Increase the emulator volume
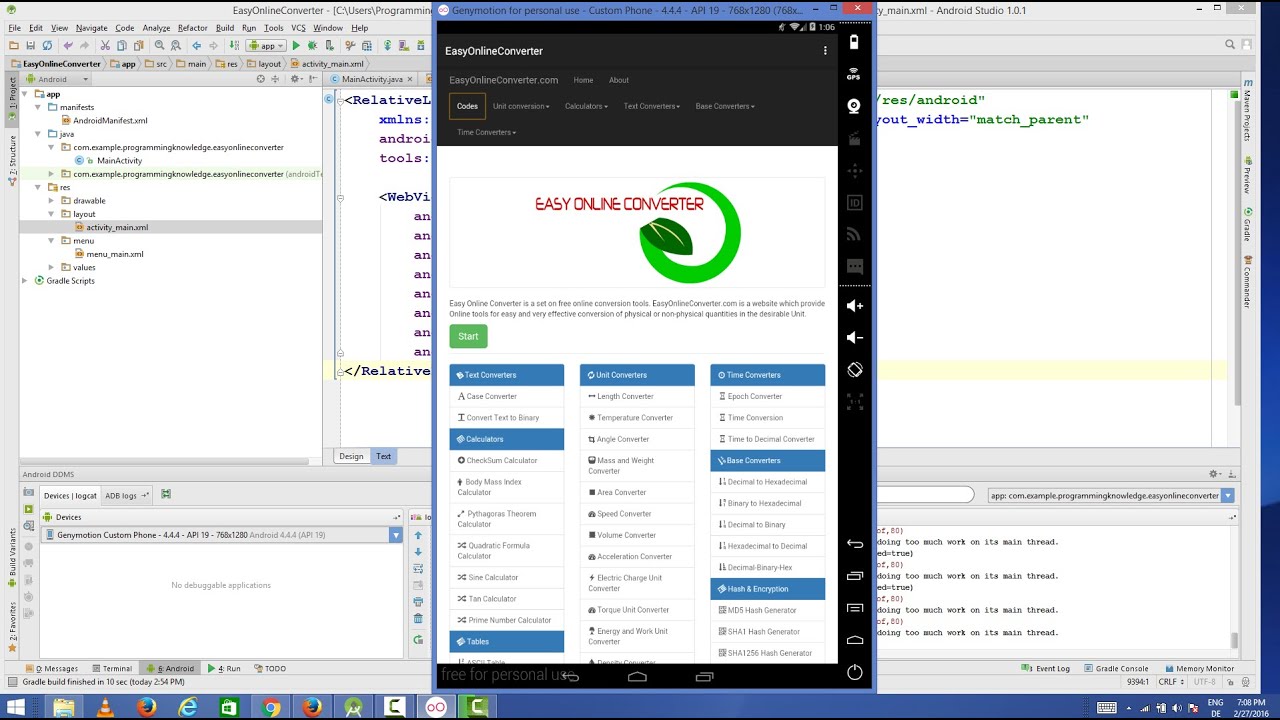1280x720 pixels. (855, 306)
